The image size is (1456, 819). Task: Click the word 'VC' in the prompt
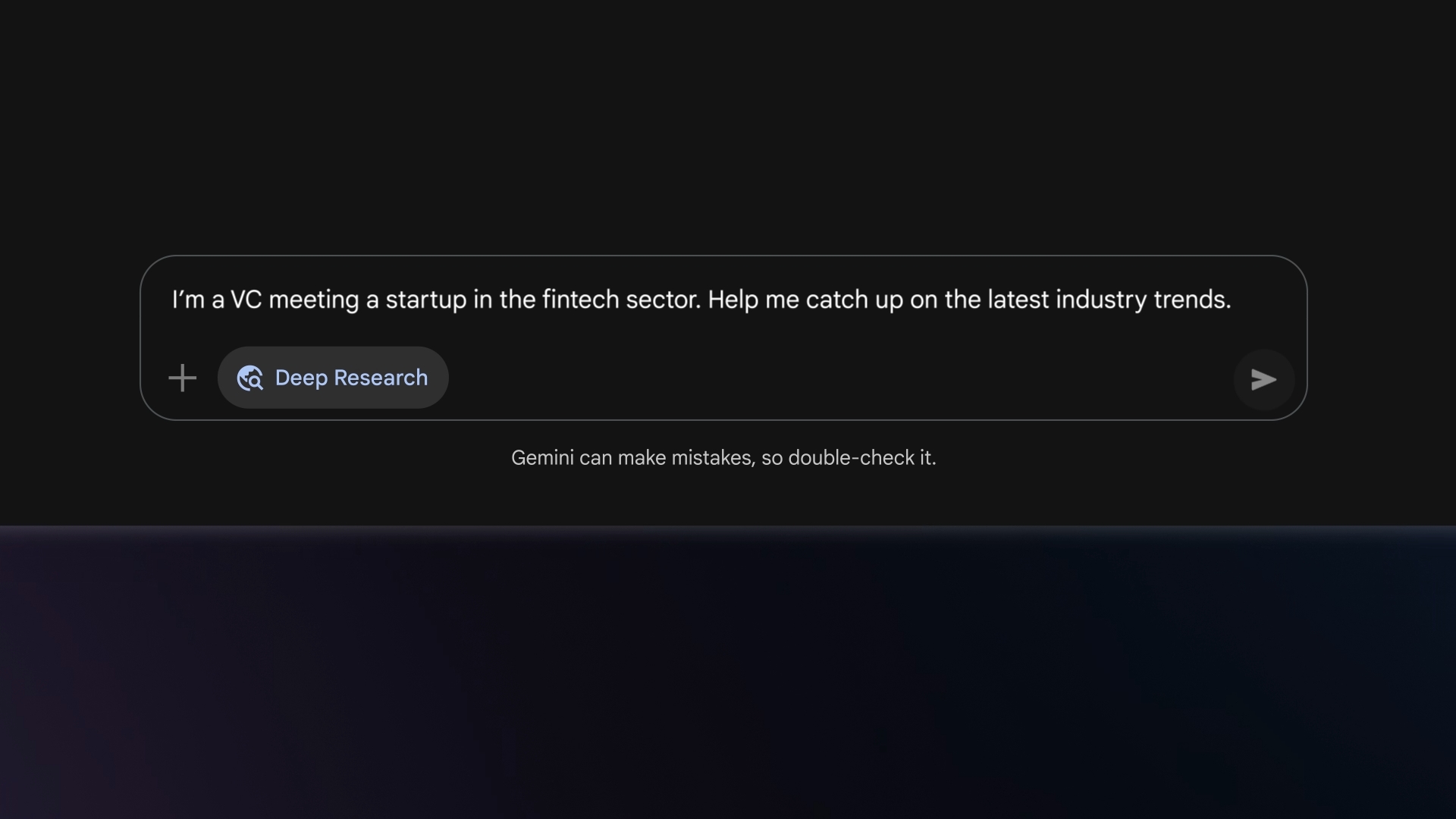[246, 300]
